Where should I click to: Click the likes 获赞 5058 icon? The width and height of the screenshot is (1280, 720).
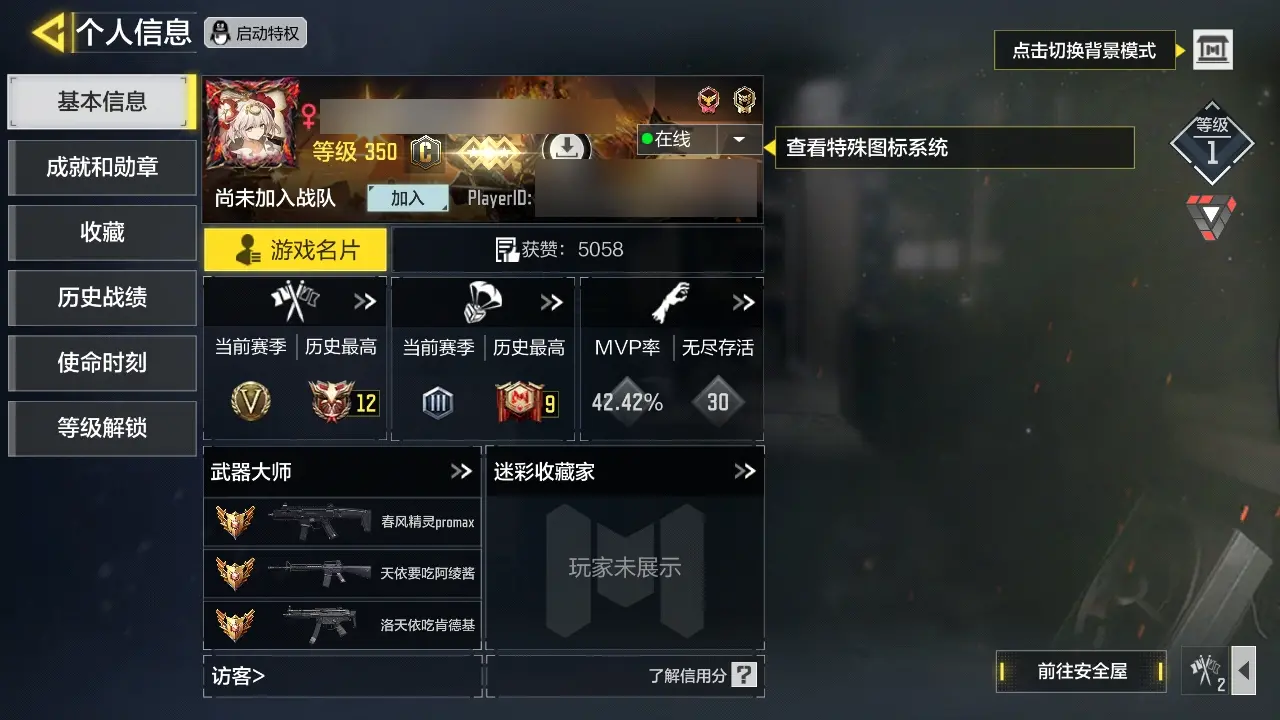click(507, 250)
